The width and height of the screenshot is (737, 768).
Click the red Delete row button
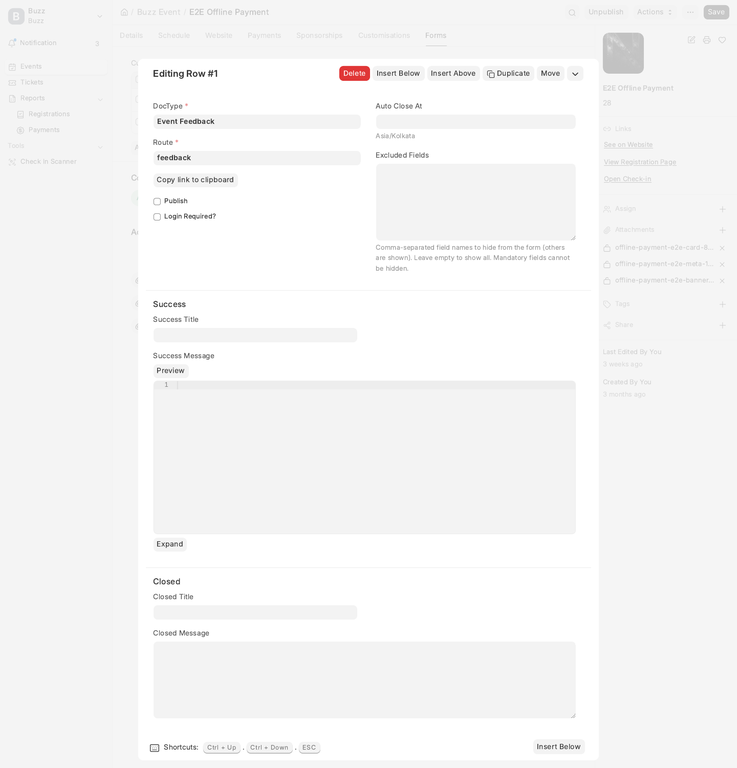click(x=354, y=73)
